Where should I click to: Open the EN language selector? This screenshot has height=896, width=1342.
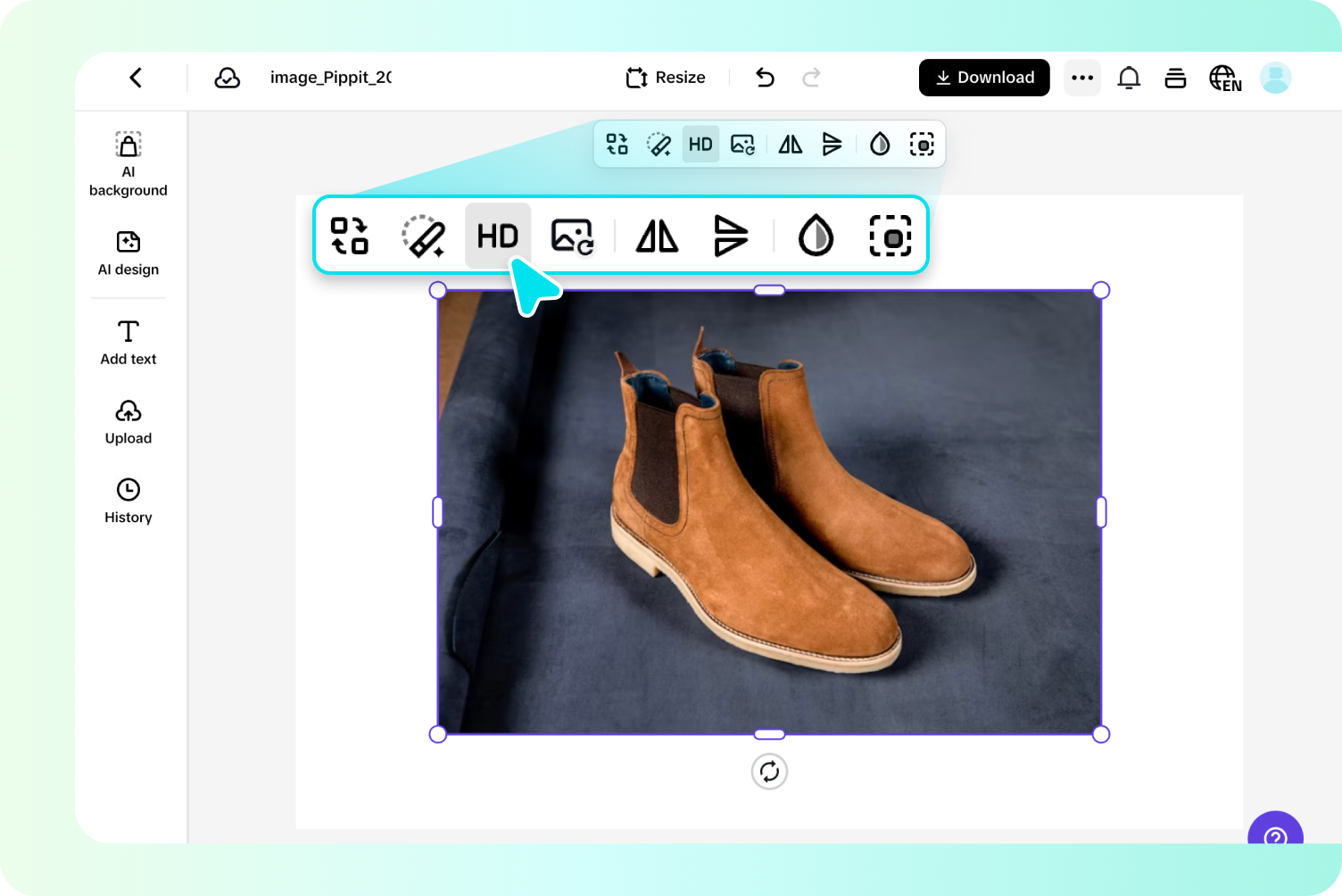1224,78
